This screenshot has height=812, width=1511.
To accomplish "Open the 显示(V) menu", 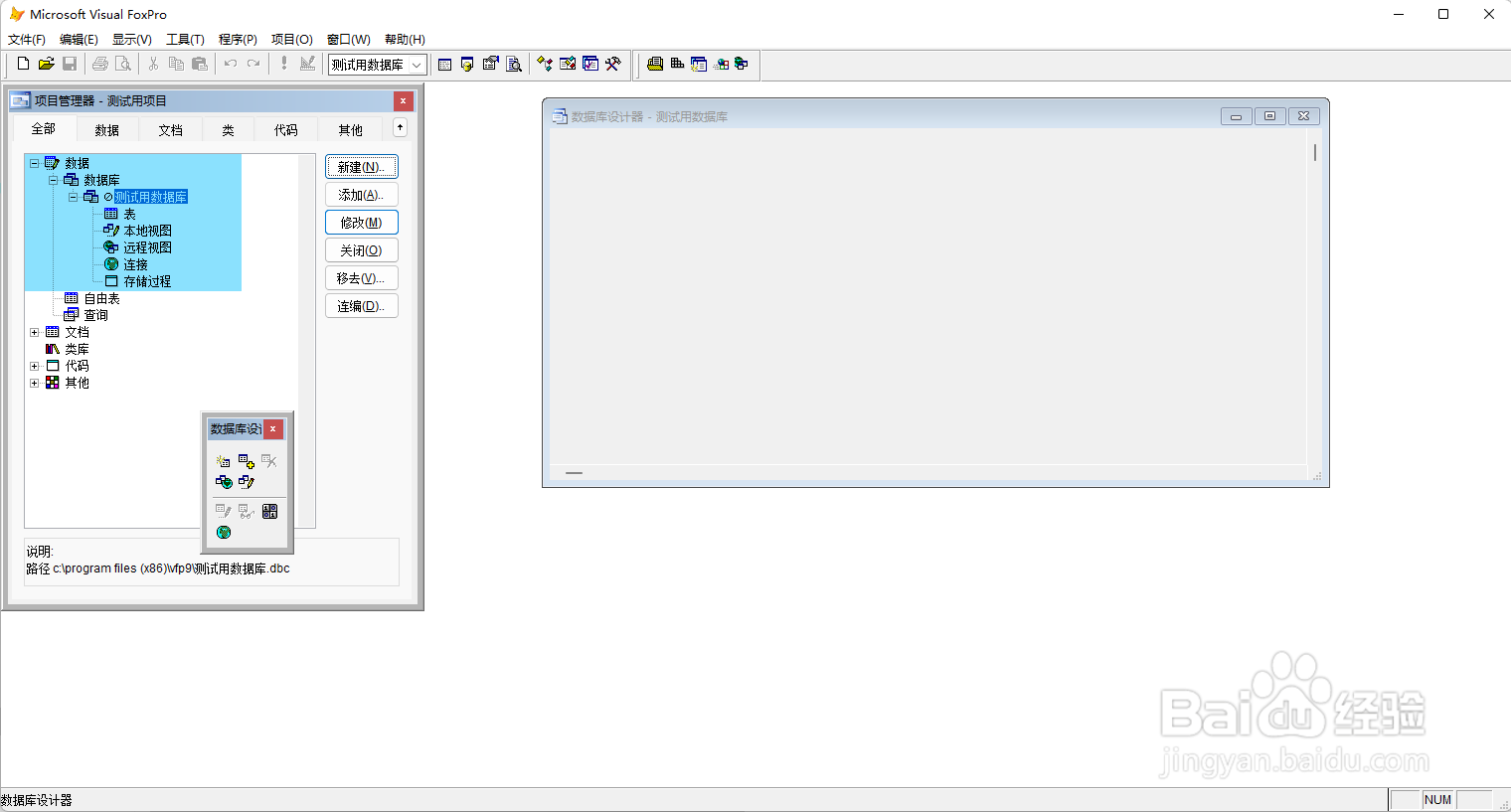I will pyautogui.click(x=132, y=40).
